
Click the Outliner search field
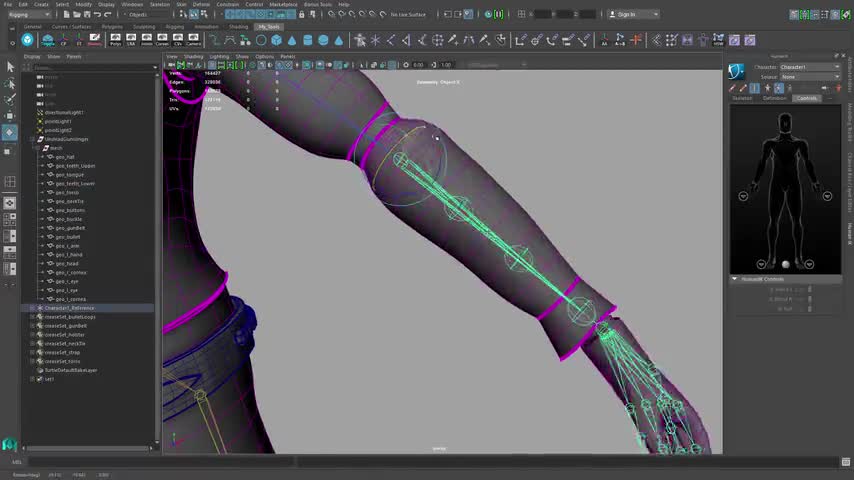coord(90,67)
